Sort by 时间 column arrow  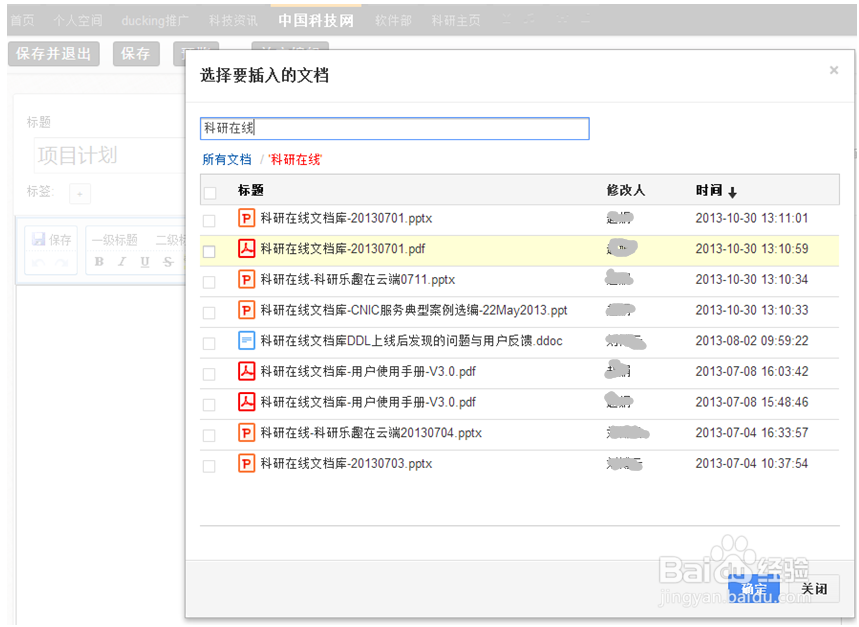click(x=732, y=192)
